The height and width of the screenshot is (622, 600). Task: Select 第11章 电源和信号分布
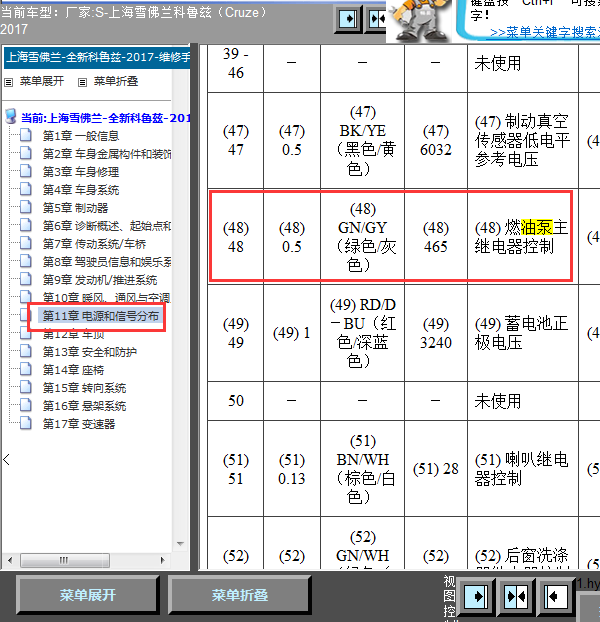pyautogui.click(x=100, y=316)
